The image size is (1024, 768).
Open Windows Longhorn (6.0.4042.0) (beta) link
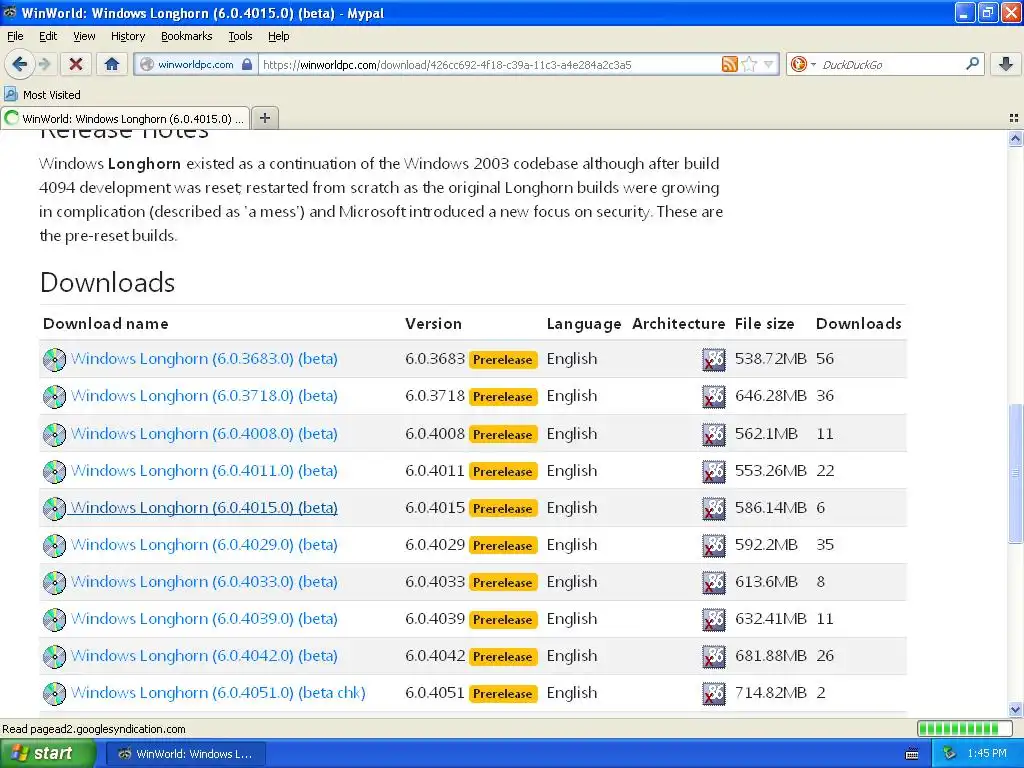[204, 656]
